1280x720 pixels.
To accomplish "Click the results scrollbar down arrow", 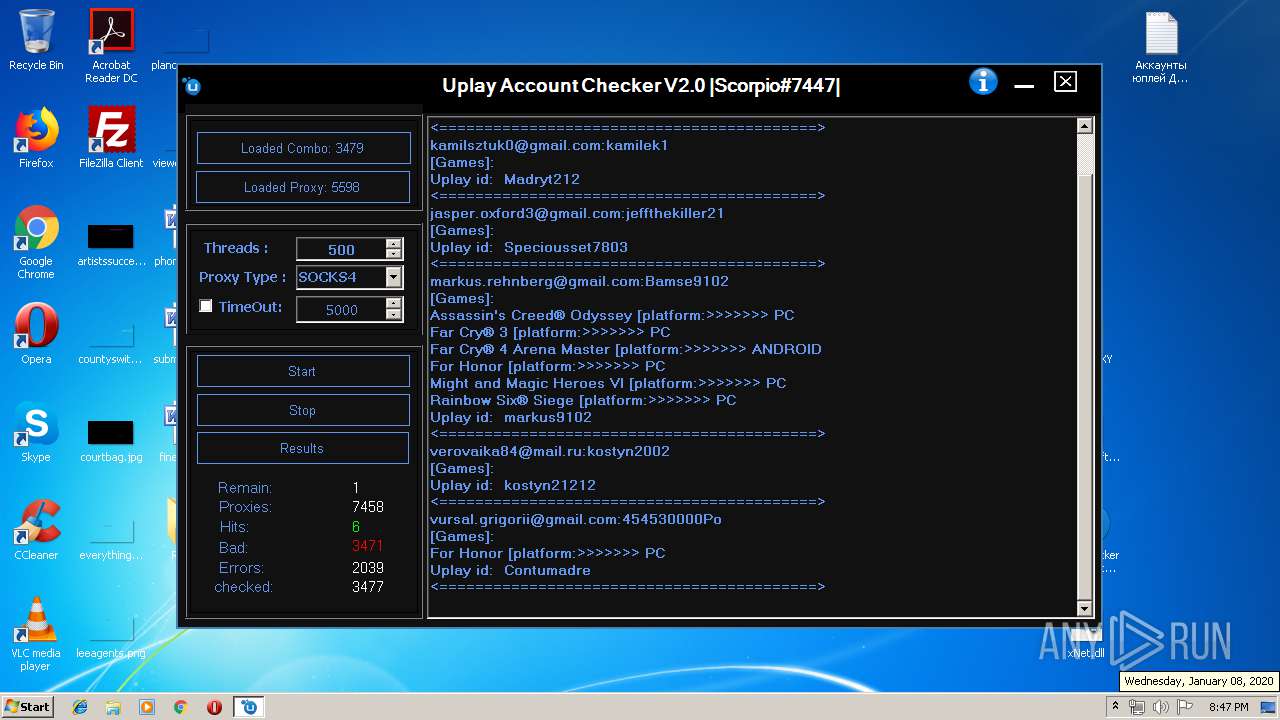I will point(1084,608).
